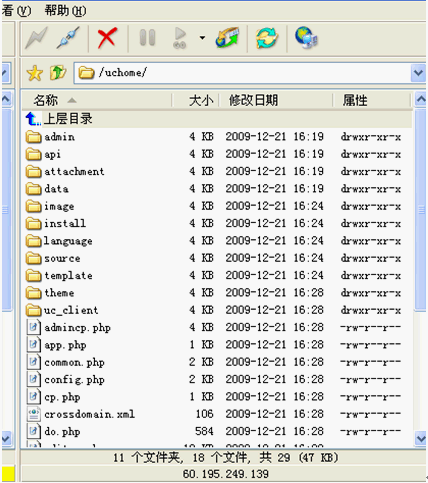This screenshot has width=428, height=483.
Task: Sort by the 属性 column header
Action: pyautogui.click(x=371, y=100)
